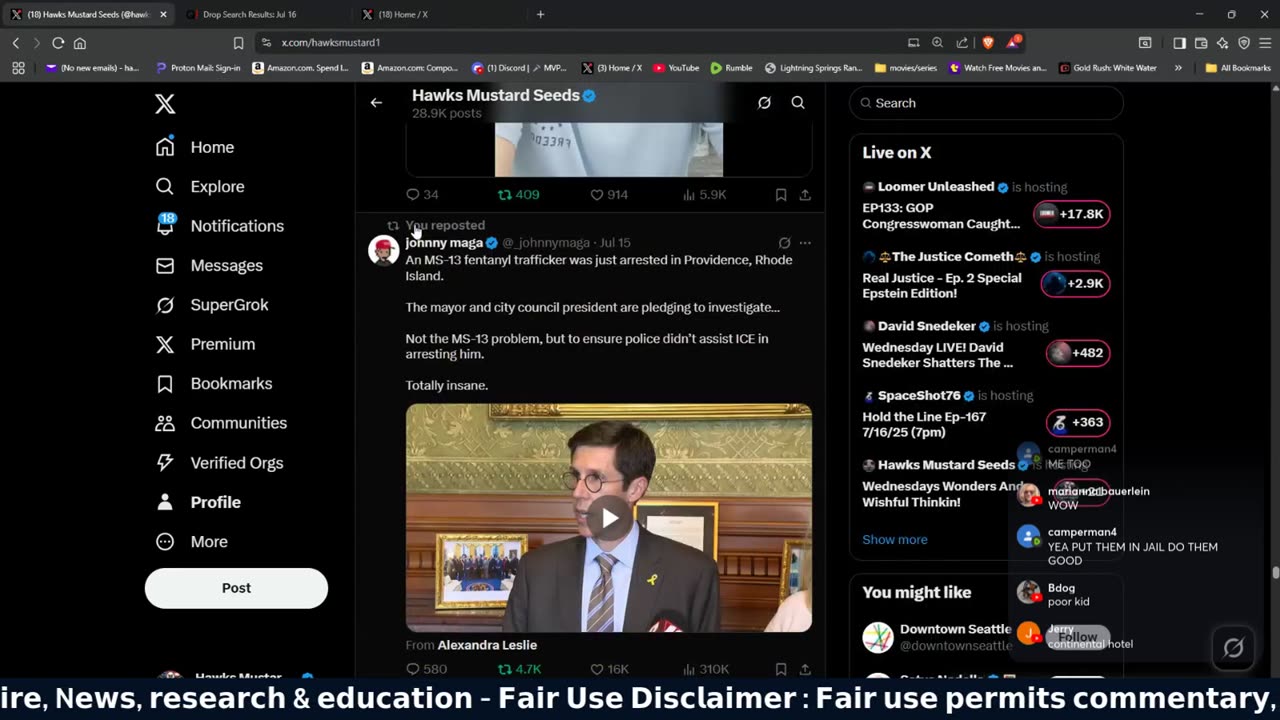Image resolution: width=1280 pixels, height=720 pixels.
Task: Click in the X Search field
Action: pyautogui.click(x=986, y=103)
